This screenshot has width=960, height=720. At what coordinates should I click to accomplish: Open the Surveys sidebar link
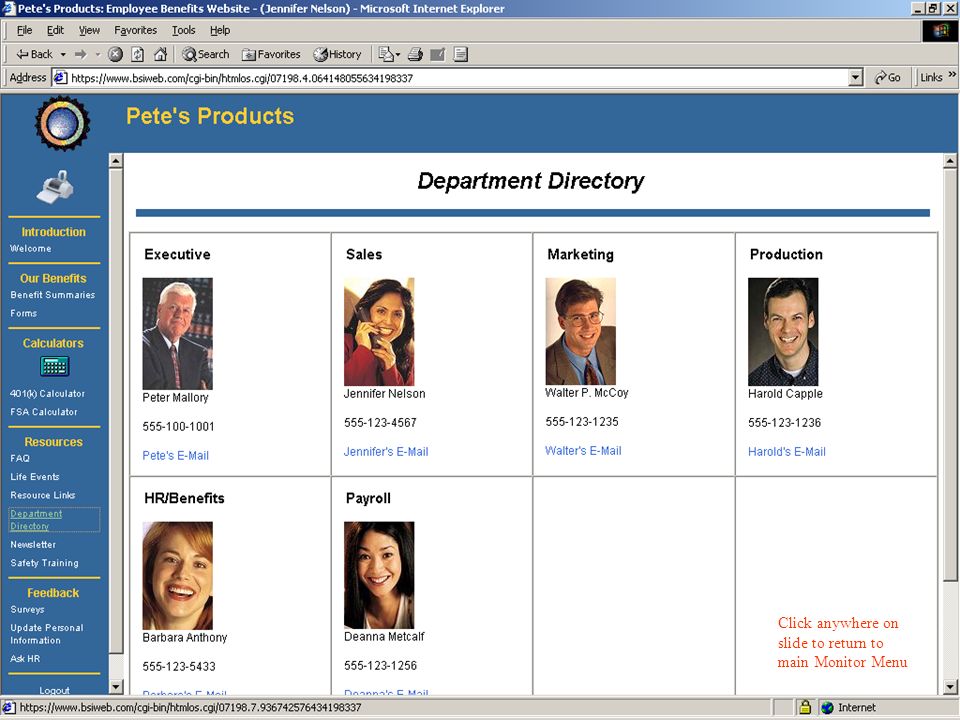click(27, 610)
